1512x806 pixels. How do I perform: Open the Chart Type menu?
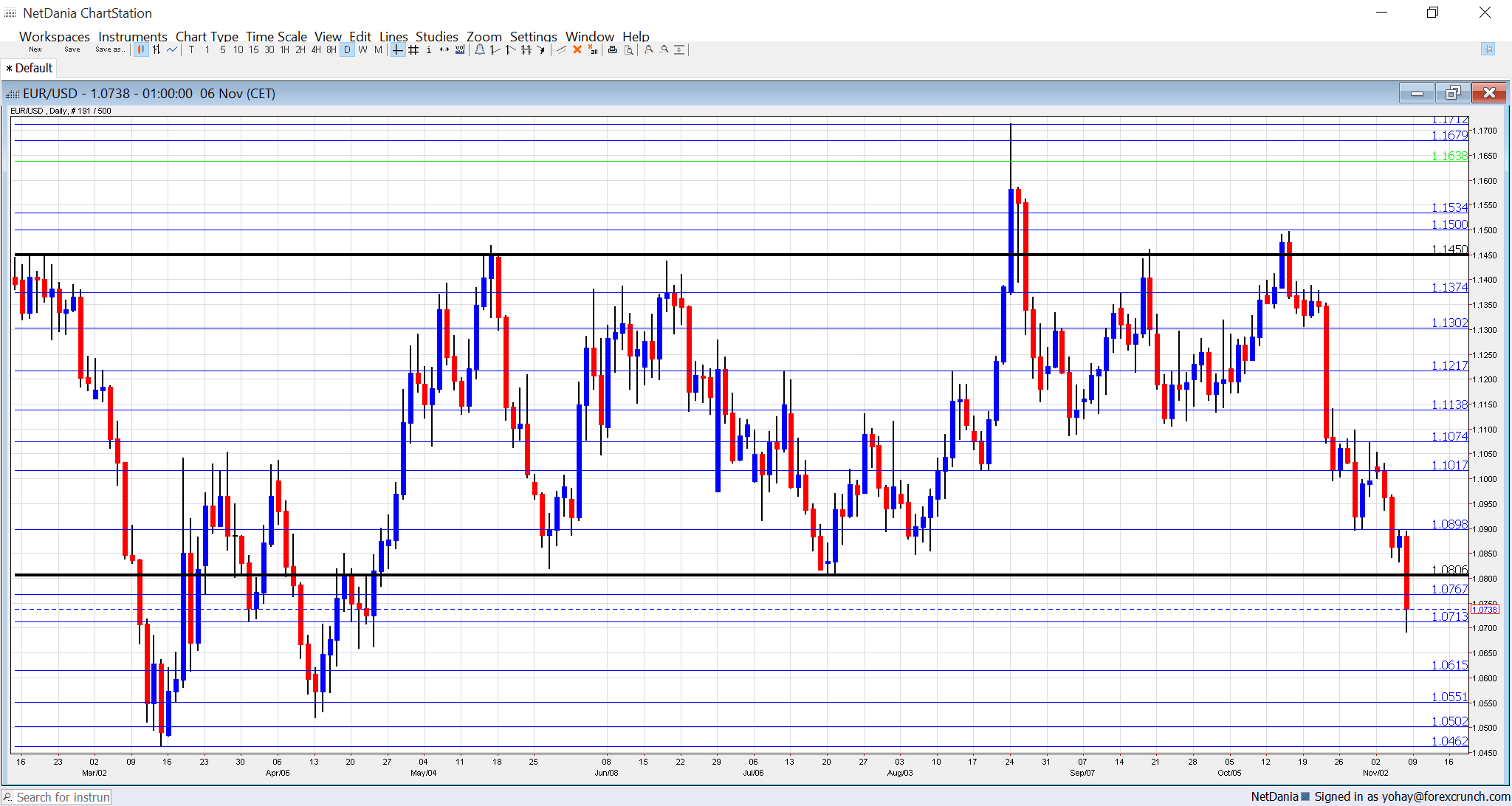point(207,36)
